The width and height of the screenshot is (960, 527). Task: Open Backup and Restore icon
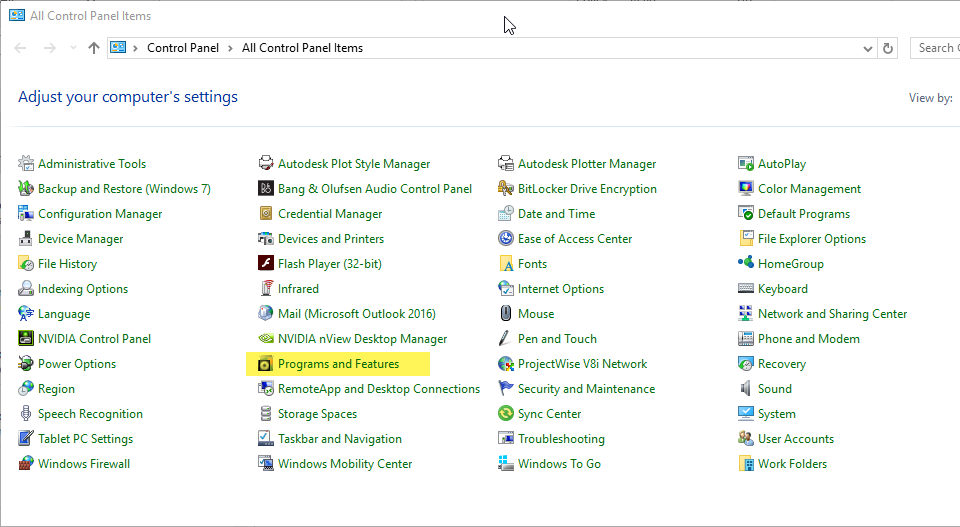tap(26, 189)
